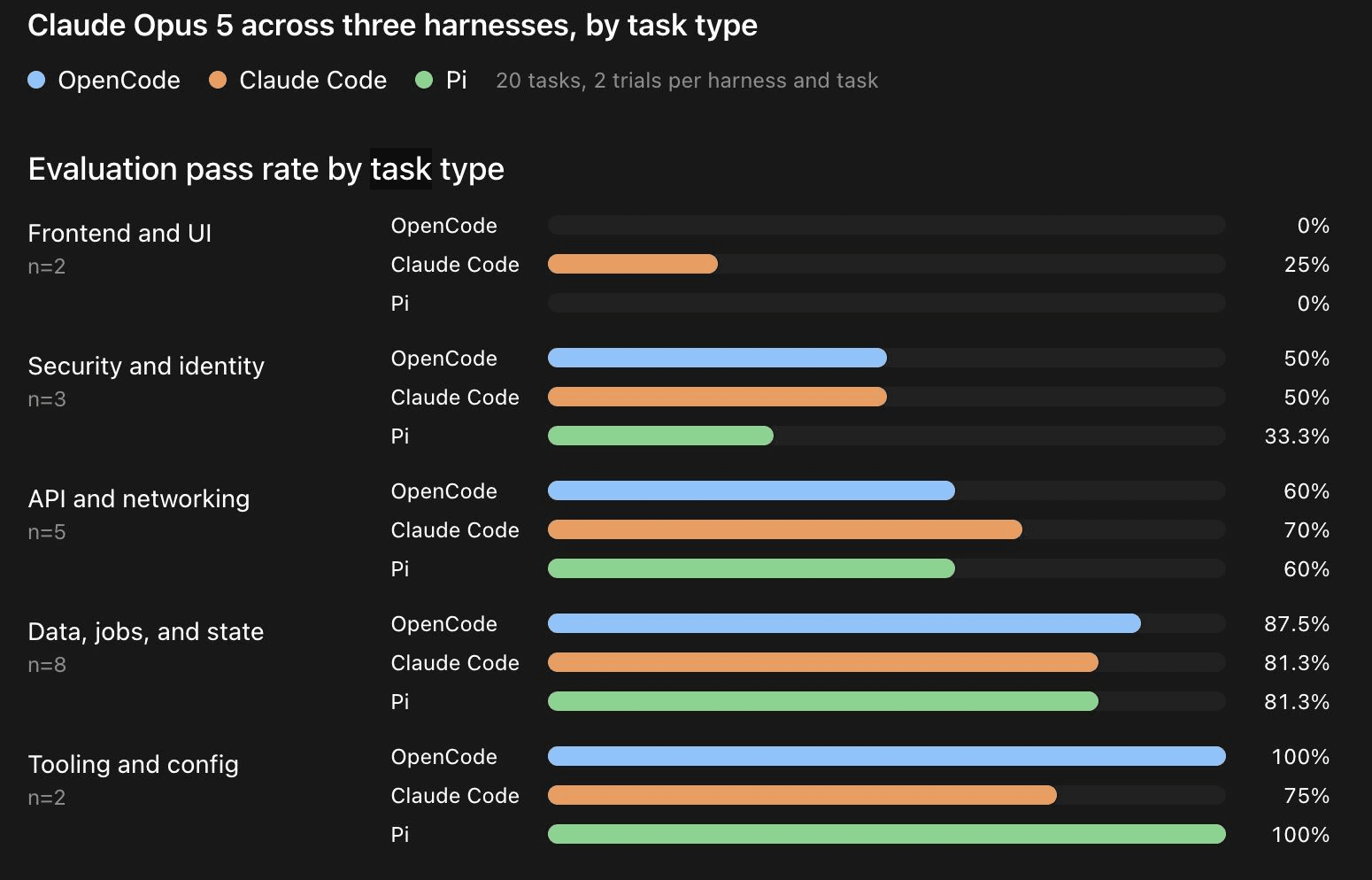Click the Claude Code bar in API and networking
The image size is (1372, 880).
click(x=785, y=529)
